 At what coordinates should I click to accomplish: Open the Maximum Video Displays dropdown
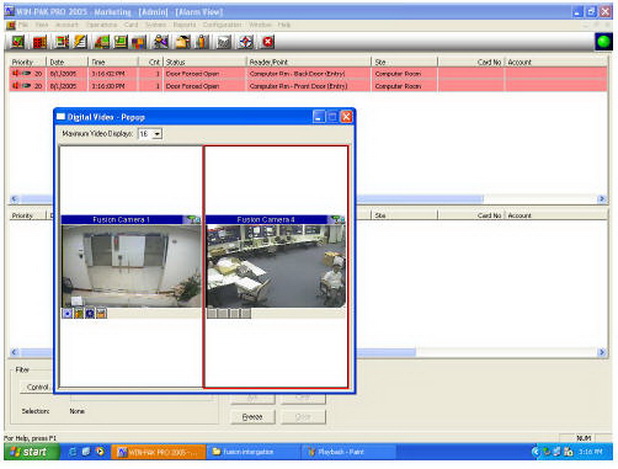tap(157, 134)
